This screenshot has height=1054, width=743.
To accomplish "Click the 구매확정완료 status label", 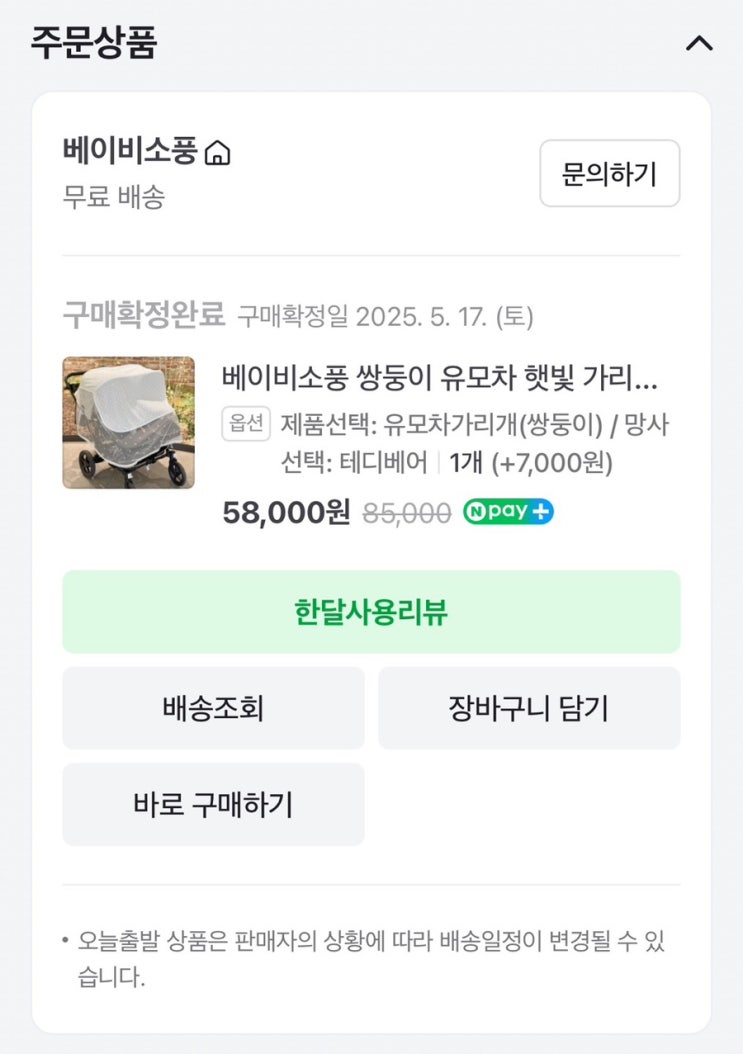I will [x=144, y=316].
